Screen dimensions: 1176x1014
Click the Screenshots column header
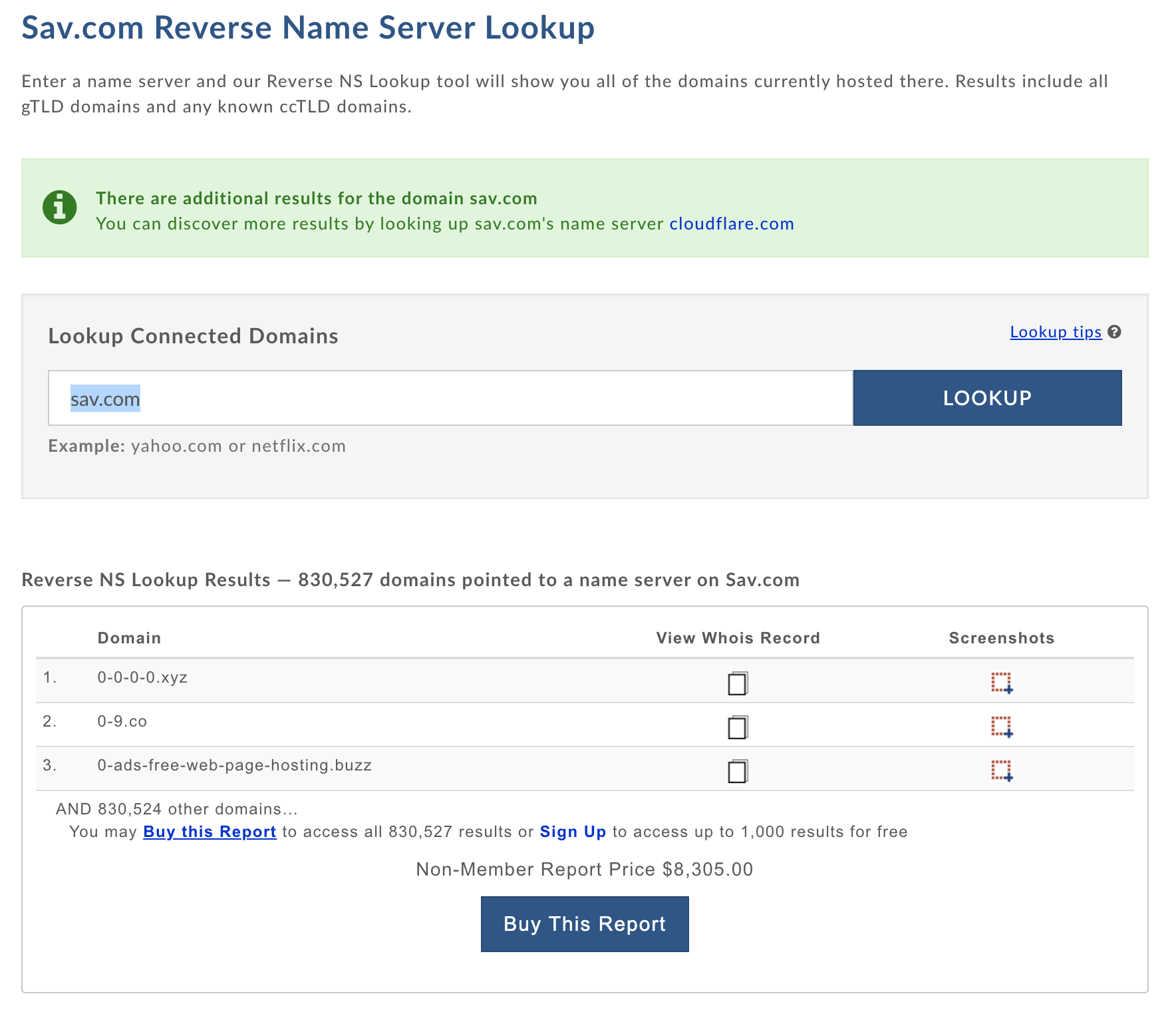point(1002,638)
